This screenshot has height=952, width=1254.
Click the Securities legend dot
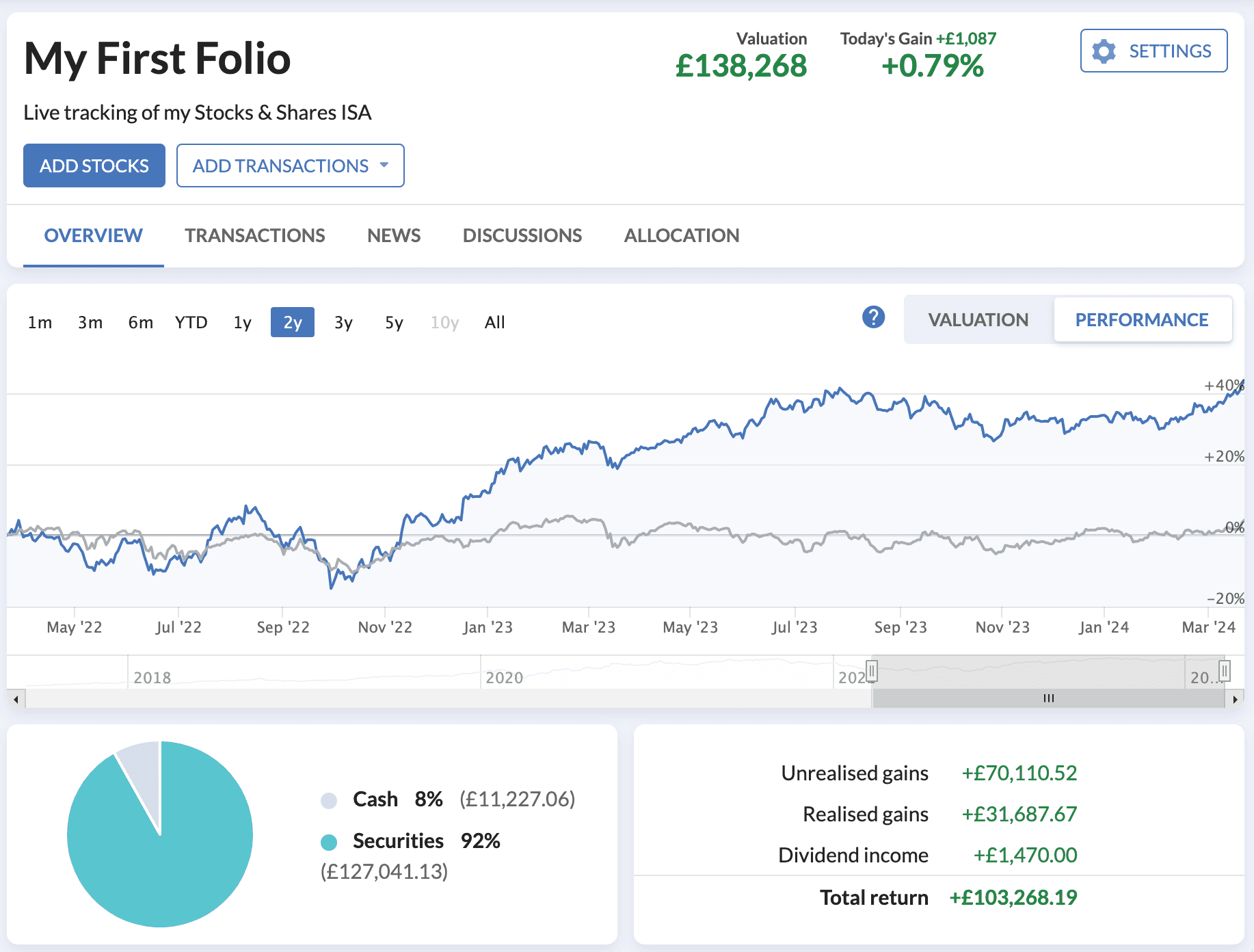(x=329, y=841)
